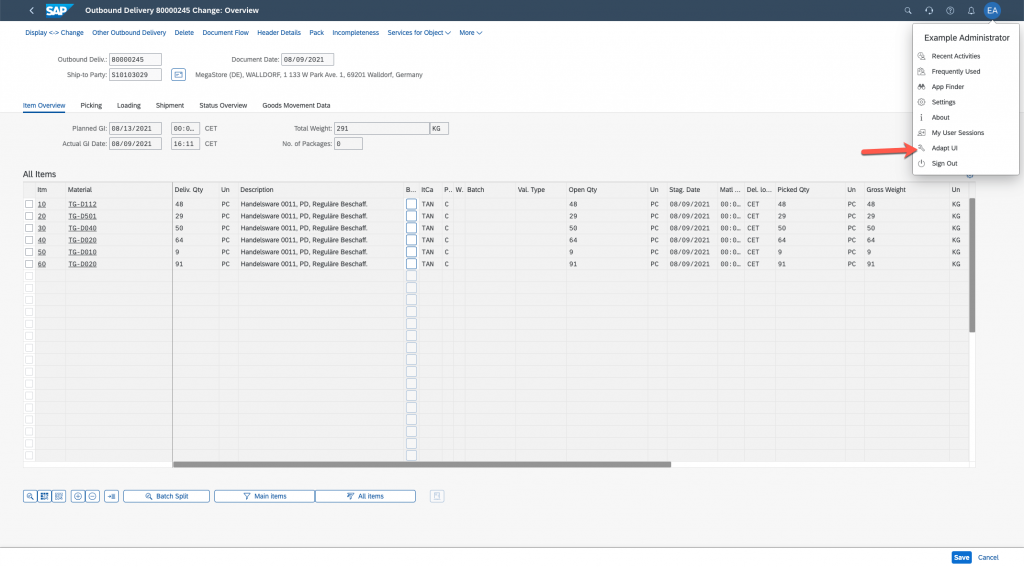Image resolution: width=1024 pixels, height=567 pixels.
Task: Open the help question mark icon
Action: click(950, 10)
